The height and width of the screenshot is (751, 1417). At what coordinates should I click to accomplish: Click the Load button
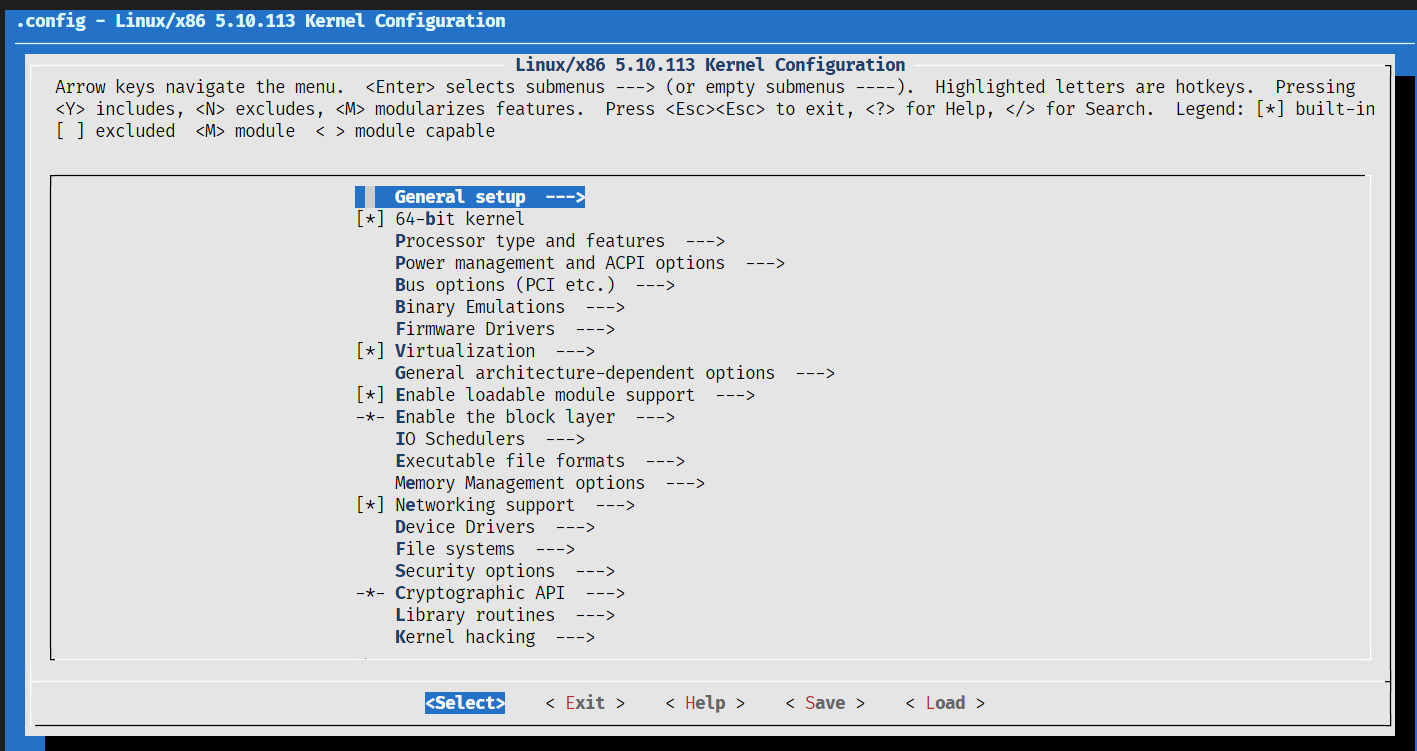coord(945,703)
